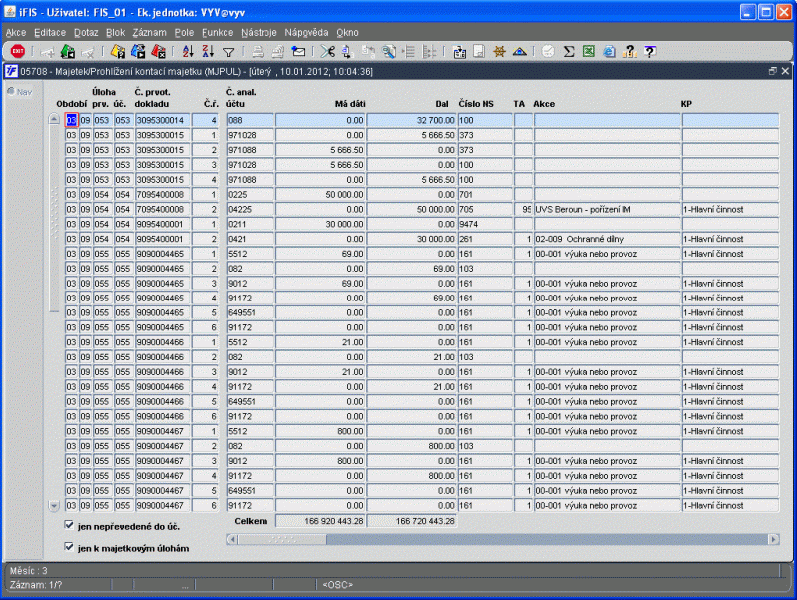The height and width of the screenshot is (600, 797).
Task: Click the Číslo NS cell showing 705
Action: point(485,209)
